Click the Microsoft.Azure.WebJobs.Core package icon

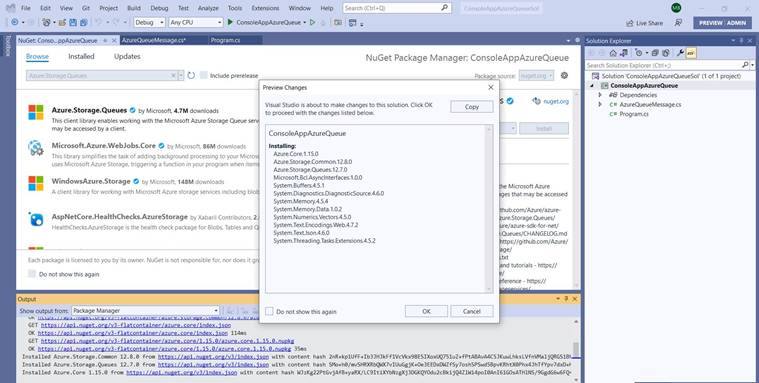[x=36, y=148]
